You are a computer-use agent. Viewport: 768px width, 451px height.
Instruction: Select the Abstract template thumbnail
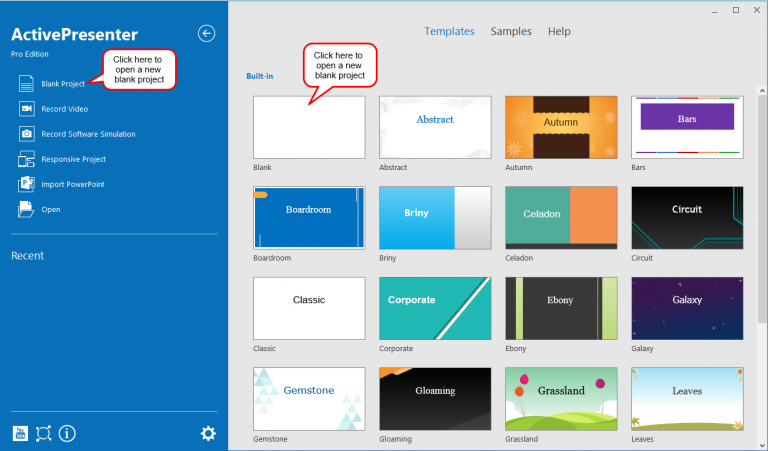[435, 127]
